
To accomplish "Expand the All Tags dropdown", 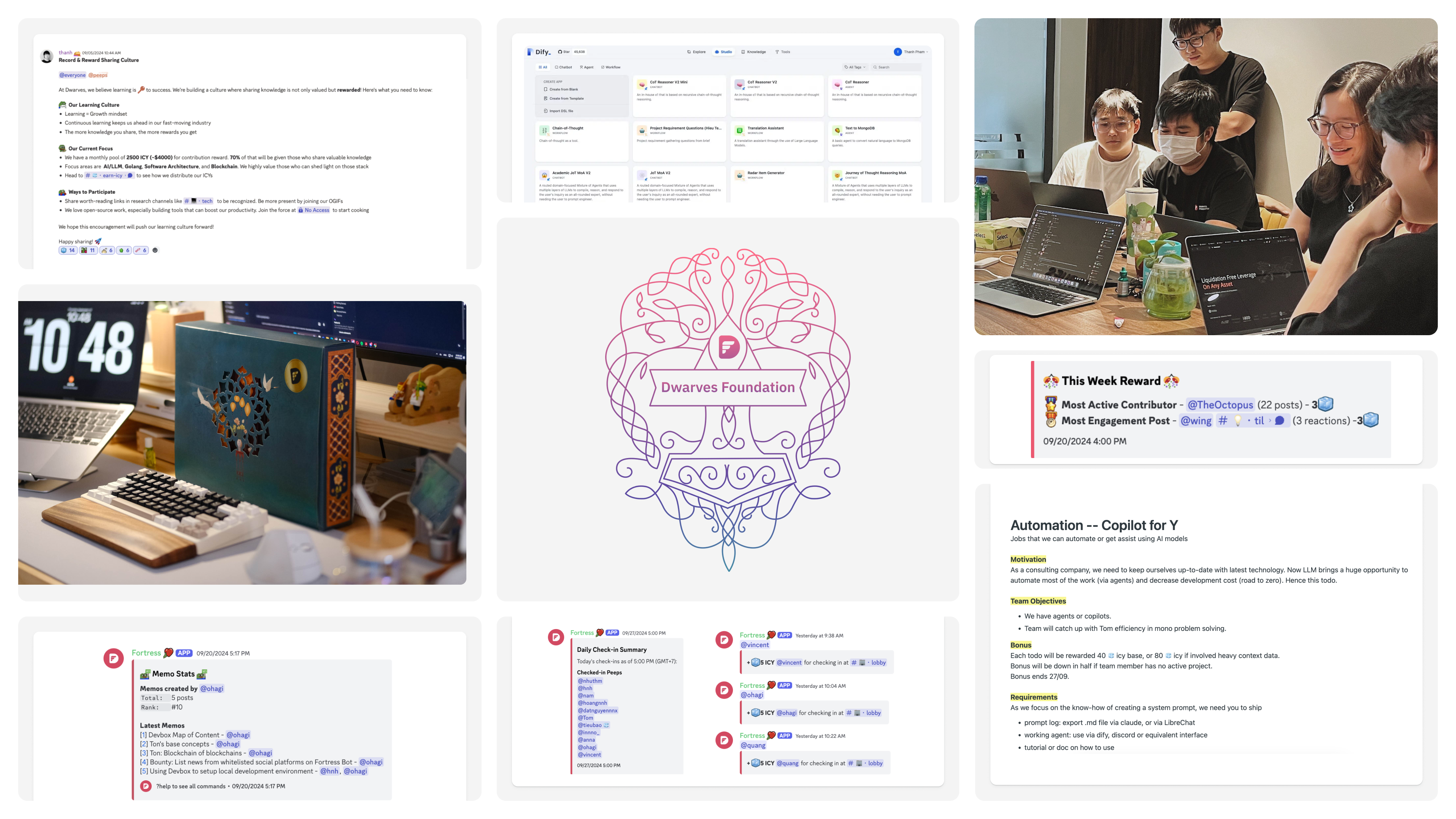I will 855,67.
